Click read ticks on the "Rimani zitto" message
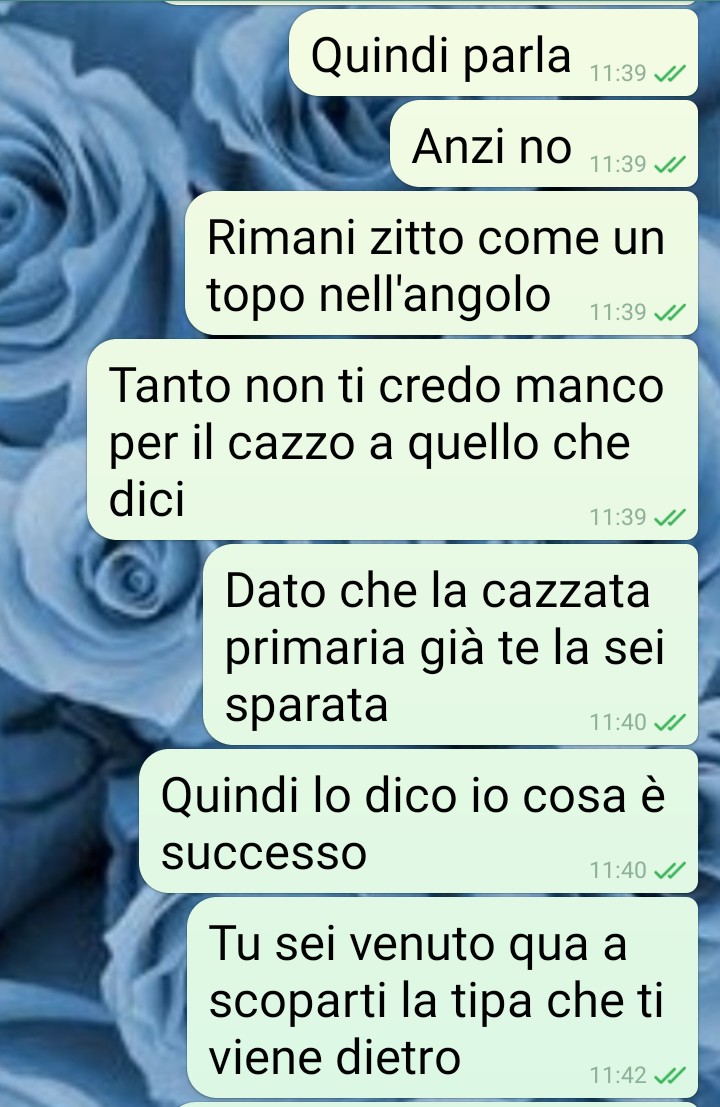This screenshot has height=1107, width=720. 670,311
